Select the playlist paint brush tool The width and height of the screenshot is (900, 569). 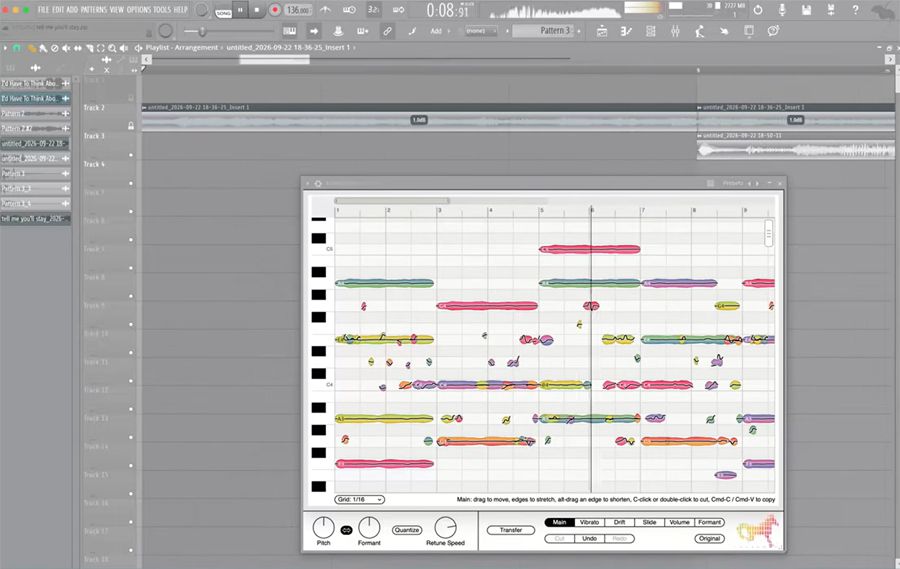click(x=43, y=48)
